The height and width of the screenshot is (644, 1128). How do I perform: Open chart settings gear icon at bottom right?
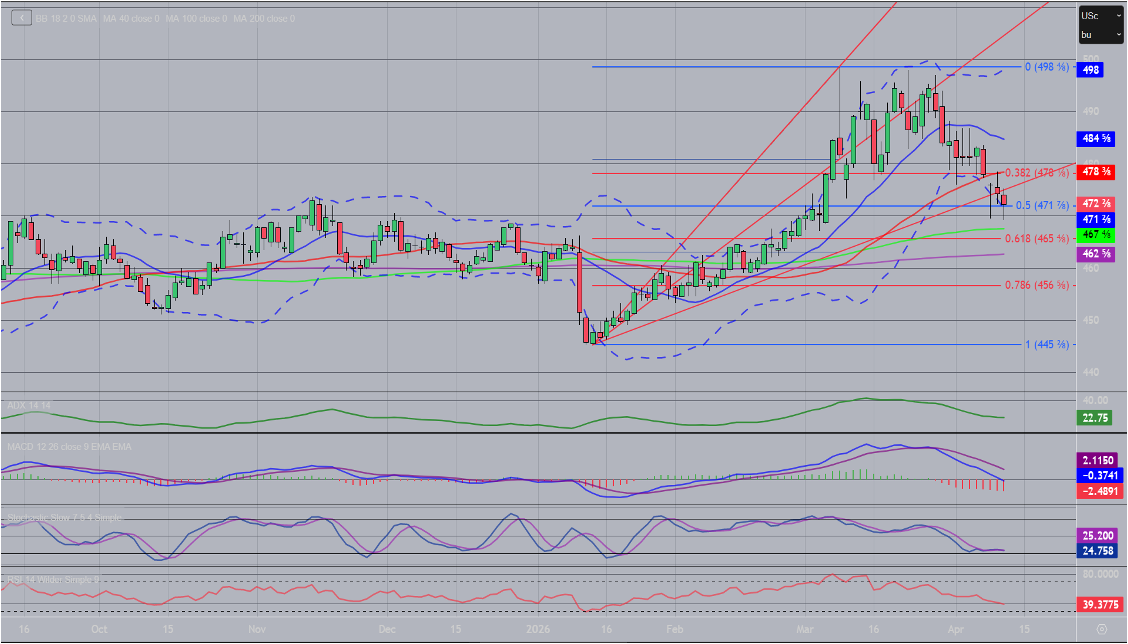tap(1101, 630)
